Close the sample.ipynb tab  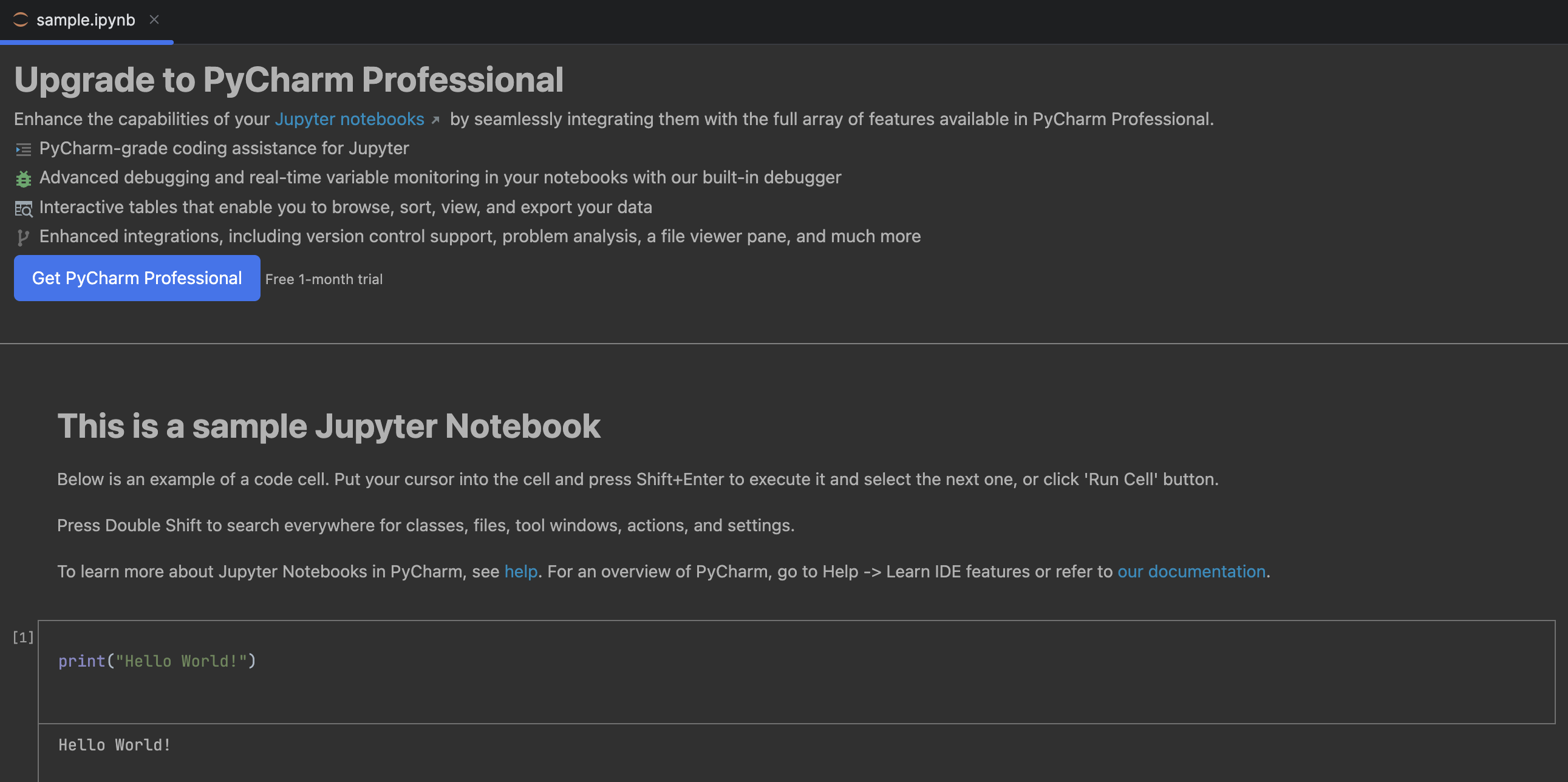155,20
